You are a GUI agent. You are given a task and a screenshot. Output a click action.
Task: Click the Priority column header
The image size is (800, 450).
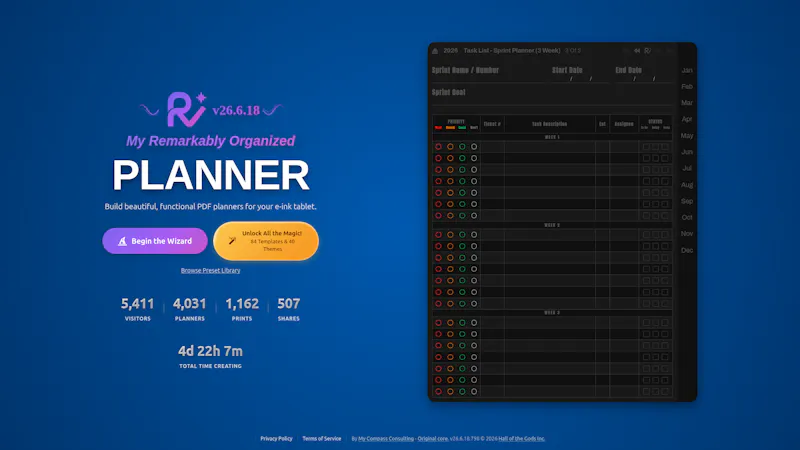[x=456, y=121]
